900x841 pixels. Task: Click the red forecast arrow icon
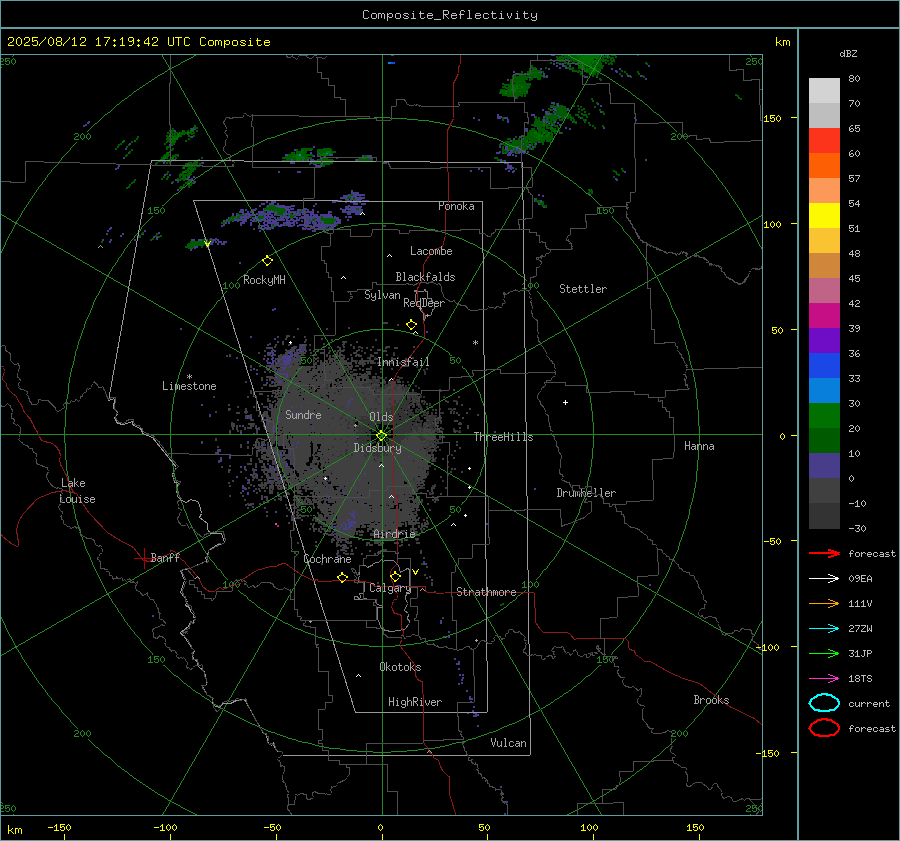(x=824, y=553)
